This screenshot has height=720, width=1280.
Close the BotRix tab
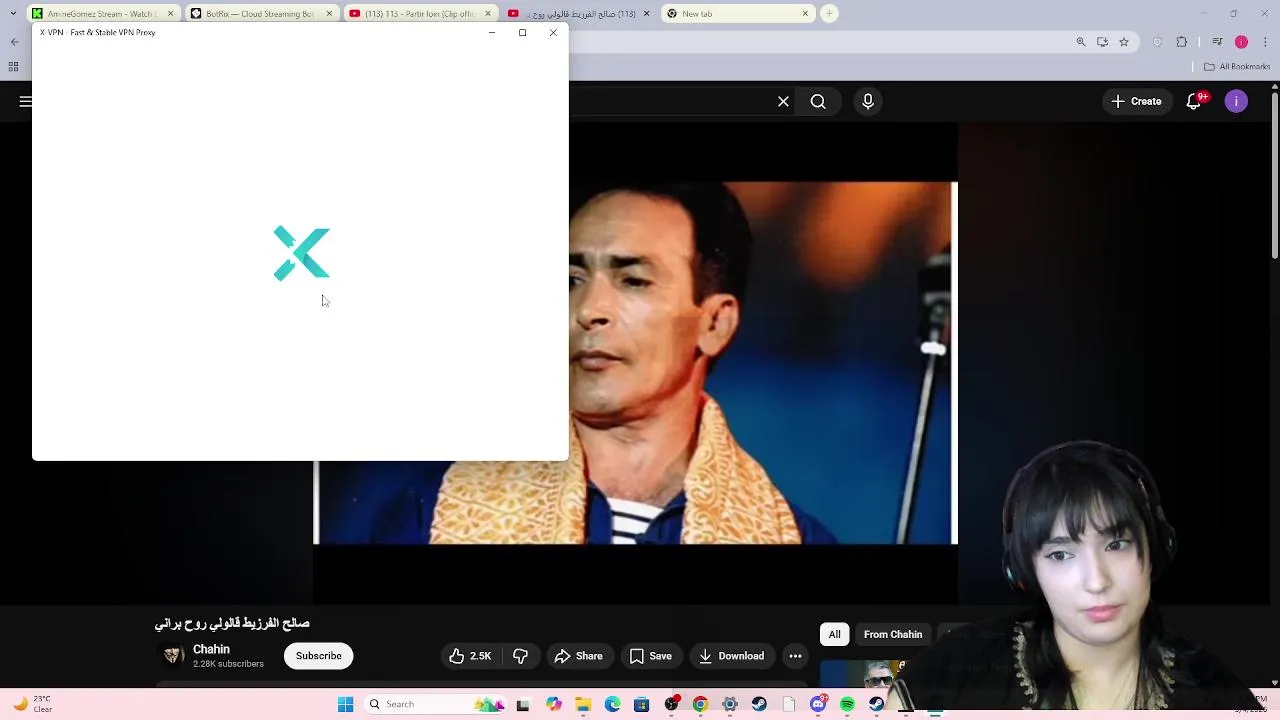click(x=328, y=14)
